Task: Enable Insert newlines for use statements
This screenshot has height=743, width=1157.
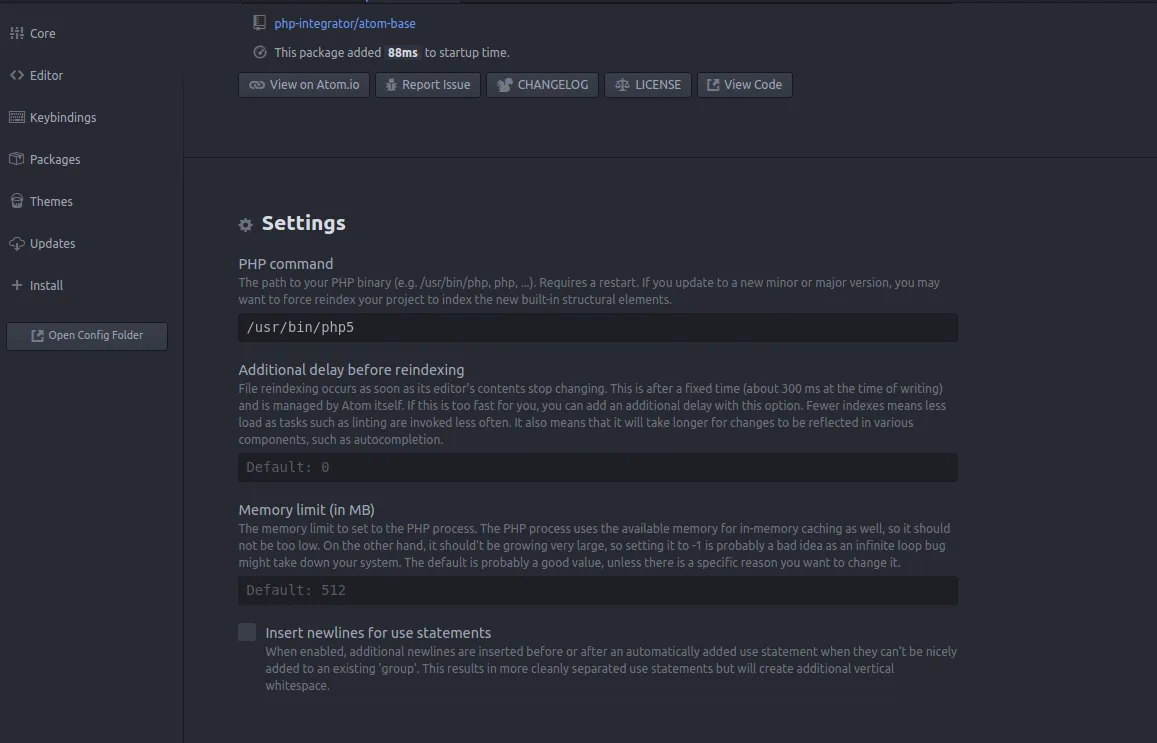Action: pyautogui.click(x=247, y=632)
